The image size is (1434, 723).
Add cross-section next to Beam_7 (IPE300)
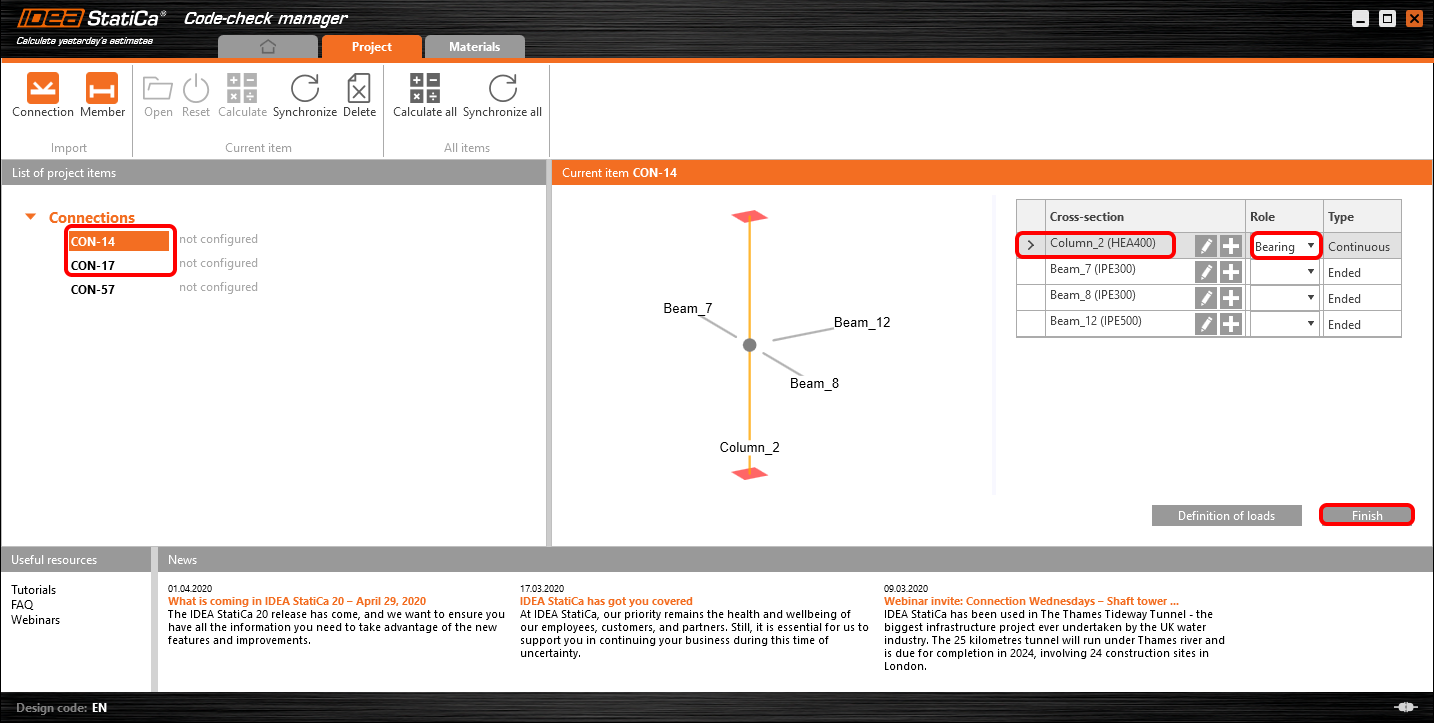coord(1231,272)
